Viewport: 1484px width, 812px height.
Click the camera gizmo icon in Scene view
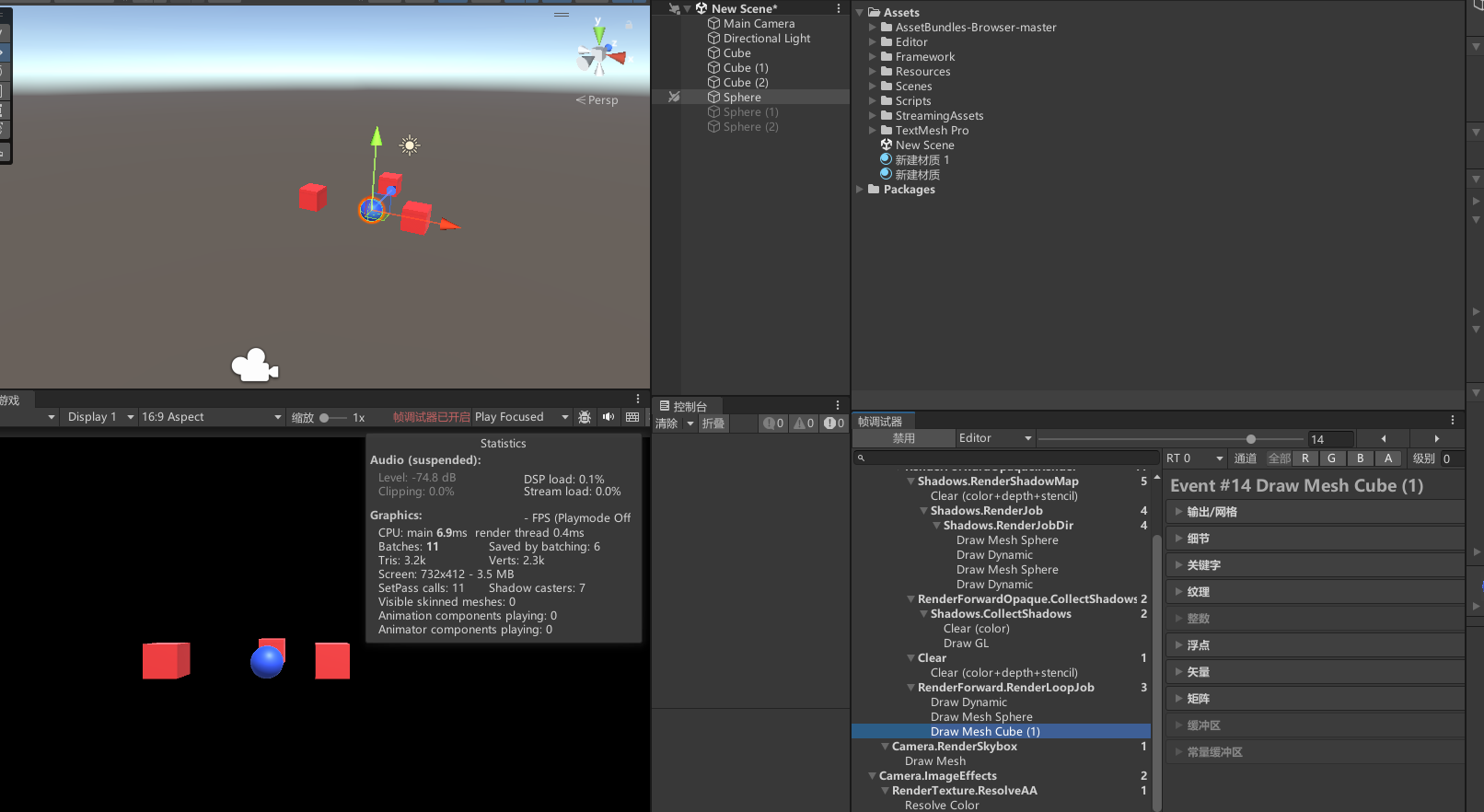click(254, 365)
